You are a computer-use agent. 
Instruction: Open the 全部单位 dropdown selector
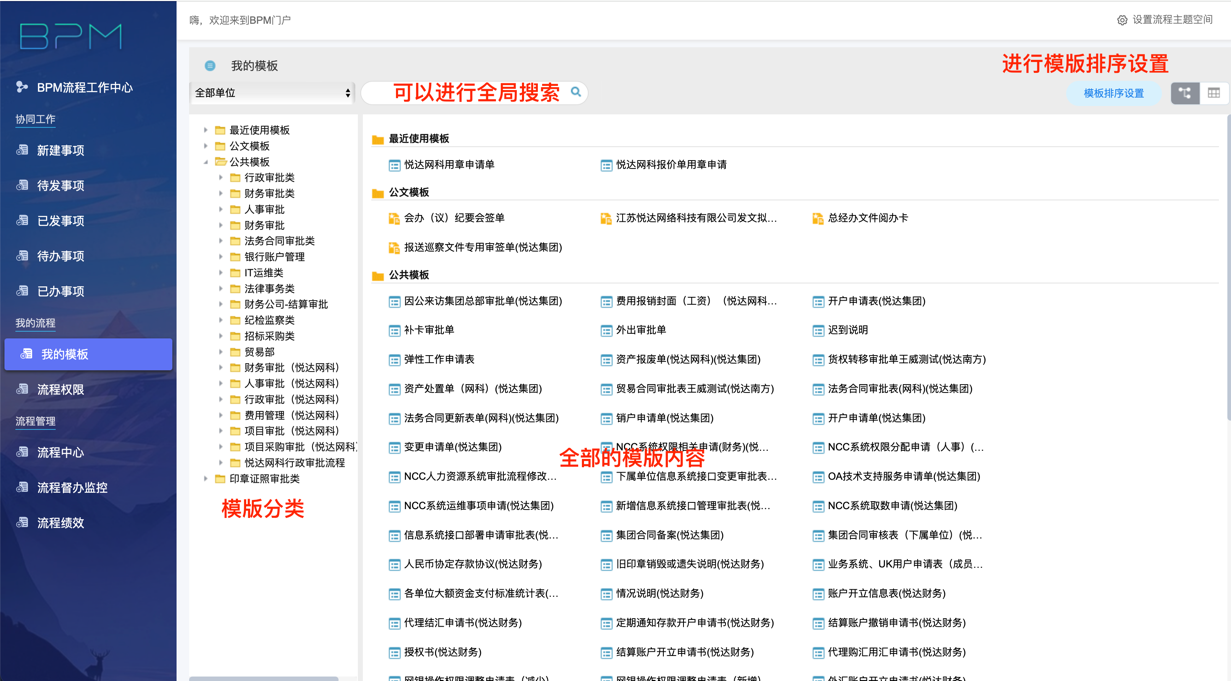272,93
